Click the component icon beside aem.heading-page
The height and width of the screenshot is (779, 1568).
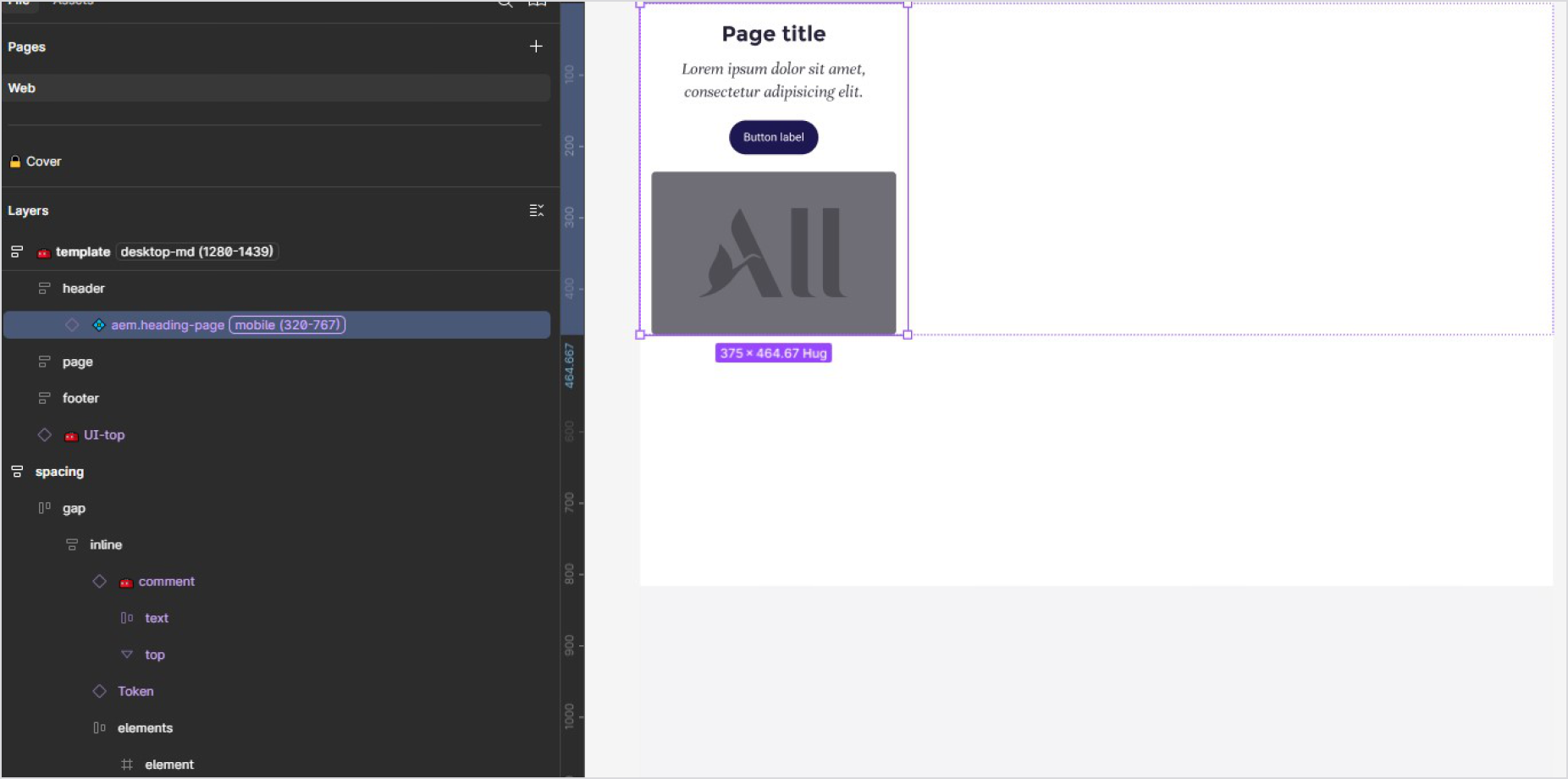[99, 324]
